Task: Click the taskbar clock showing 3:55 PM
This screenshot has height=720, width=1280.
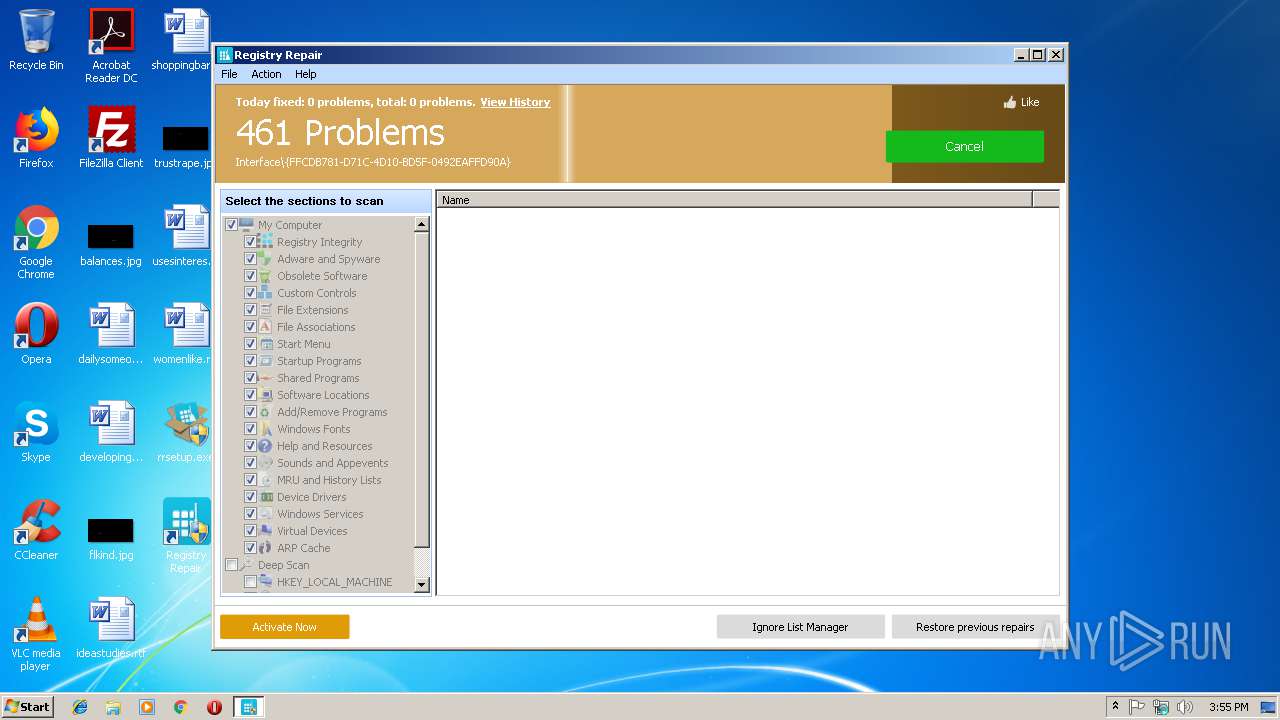Action: pyautogui.click(x=1228, y=707)
